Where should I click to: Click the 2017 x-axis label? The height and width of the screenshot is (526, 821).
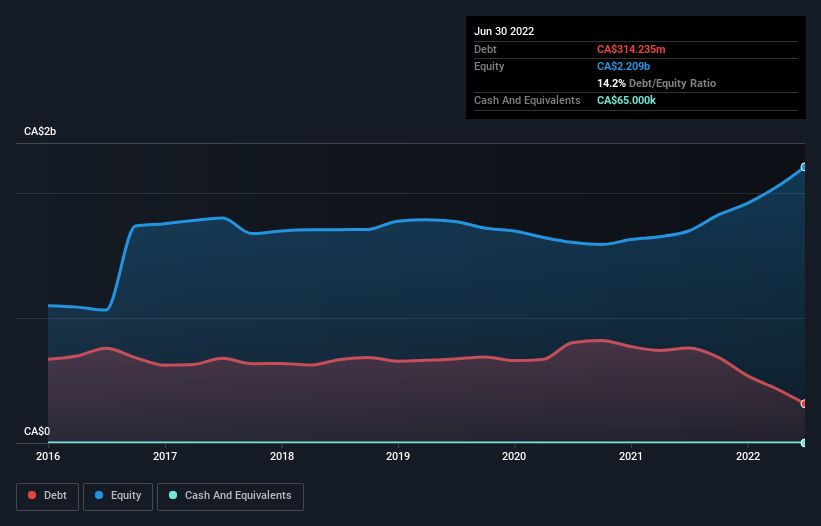coord(165,456)
